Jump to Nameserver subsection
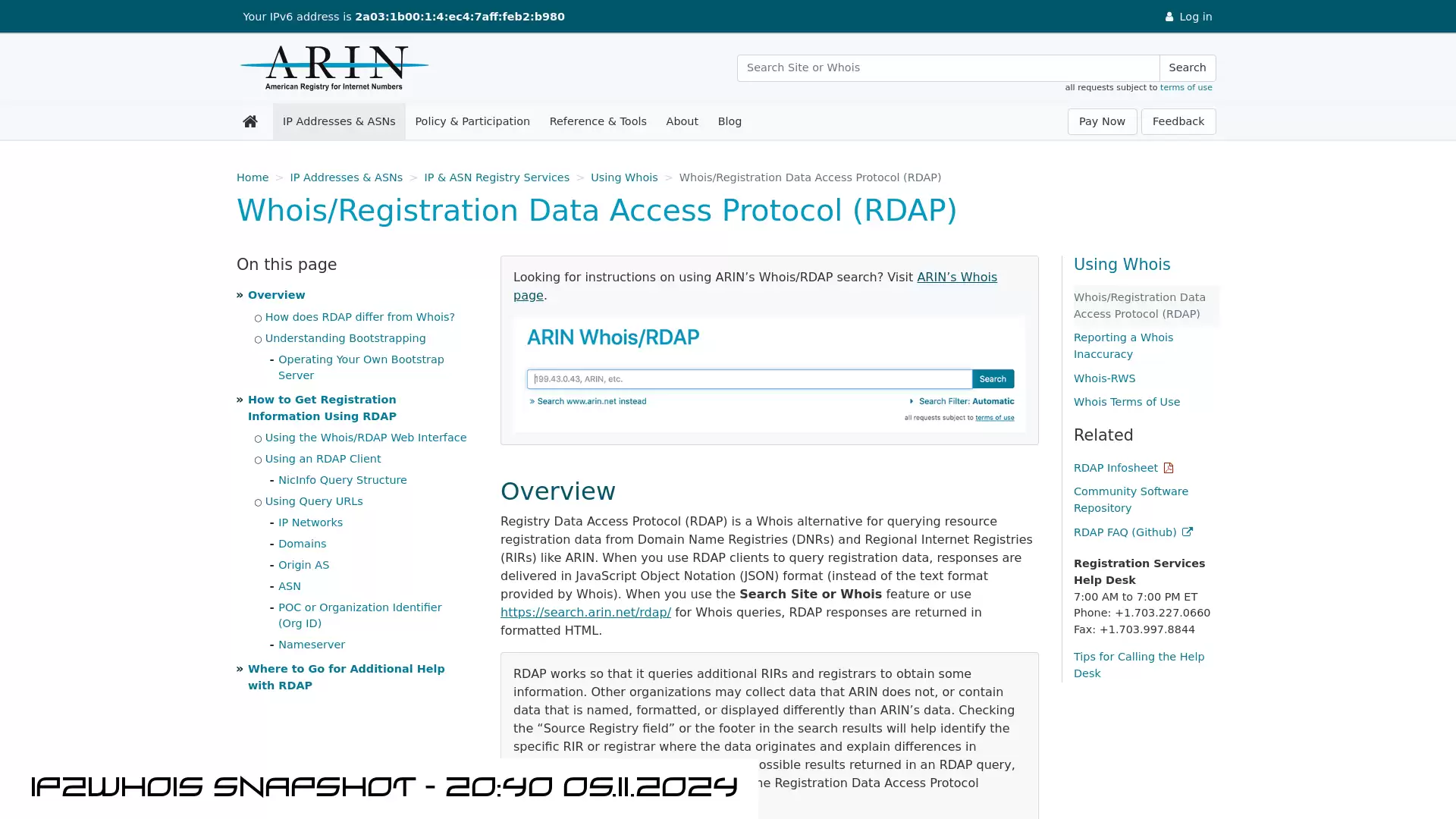Screen dimensions: 1456x819 point(311,645)
